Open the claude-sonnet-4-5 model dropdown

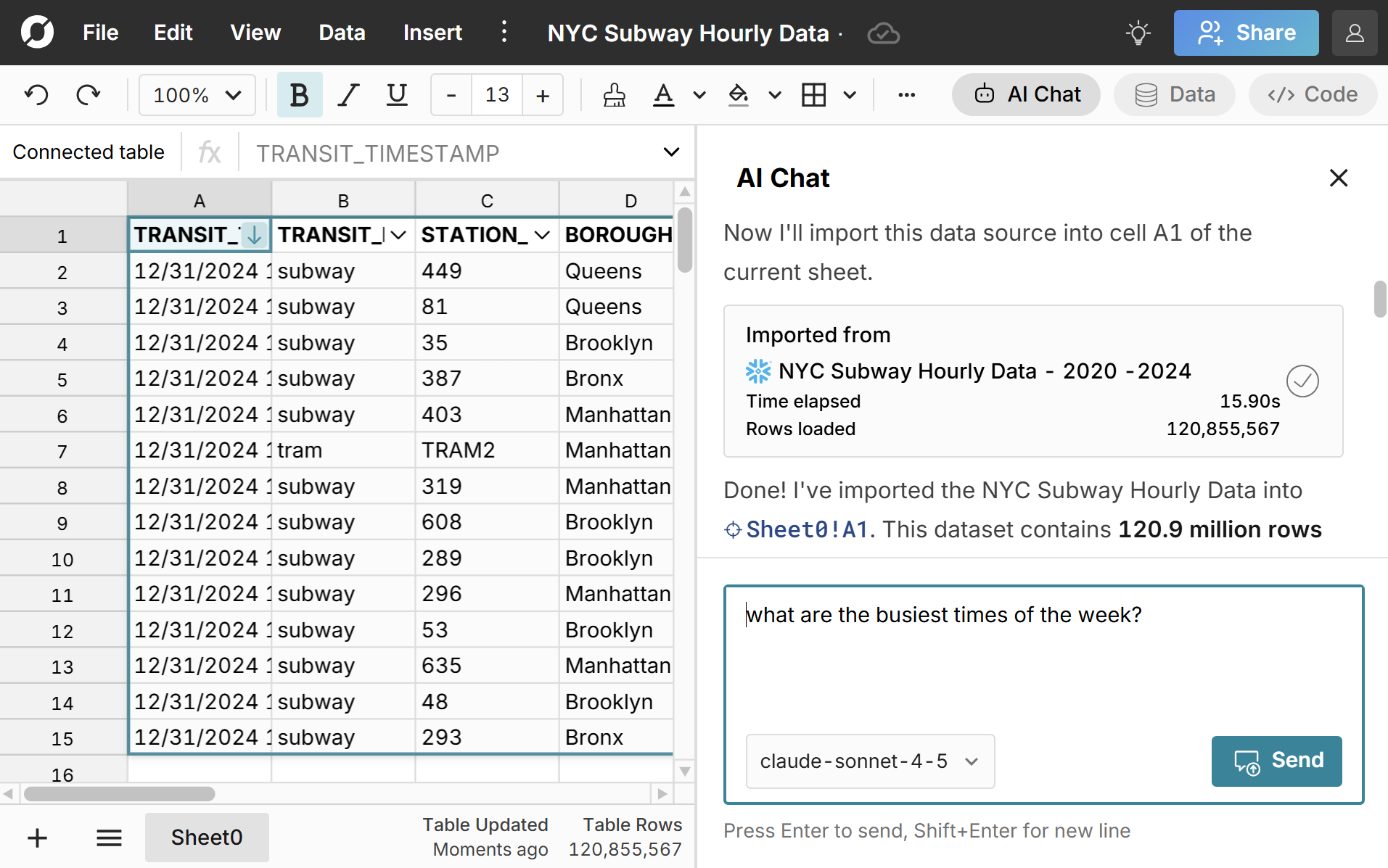[x=869, y=761]
